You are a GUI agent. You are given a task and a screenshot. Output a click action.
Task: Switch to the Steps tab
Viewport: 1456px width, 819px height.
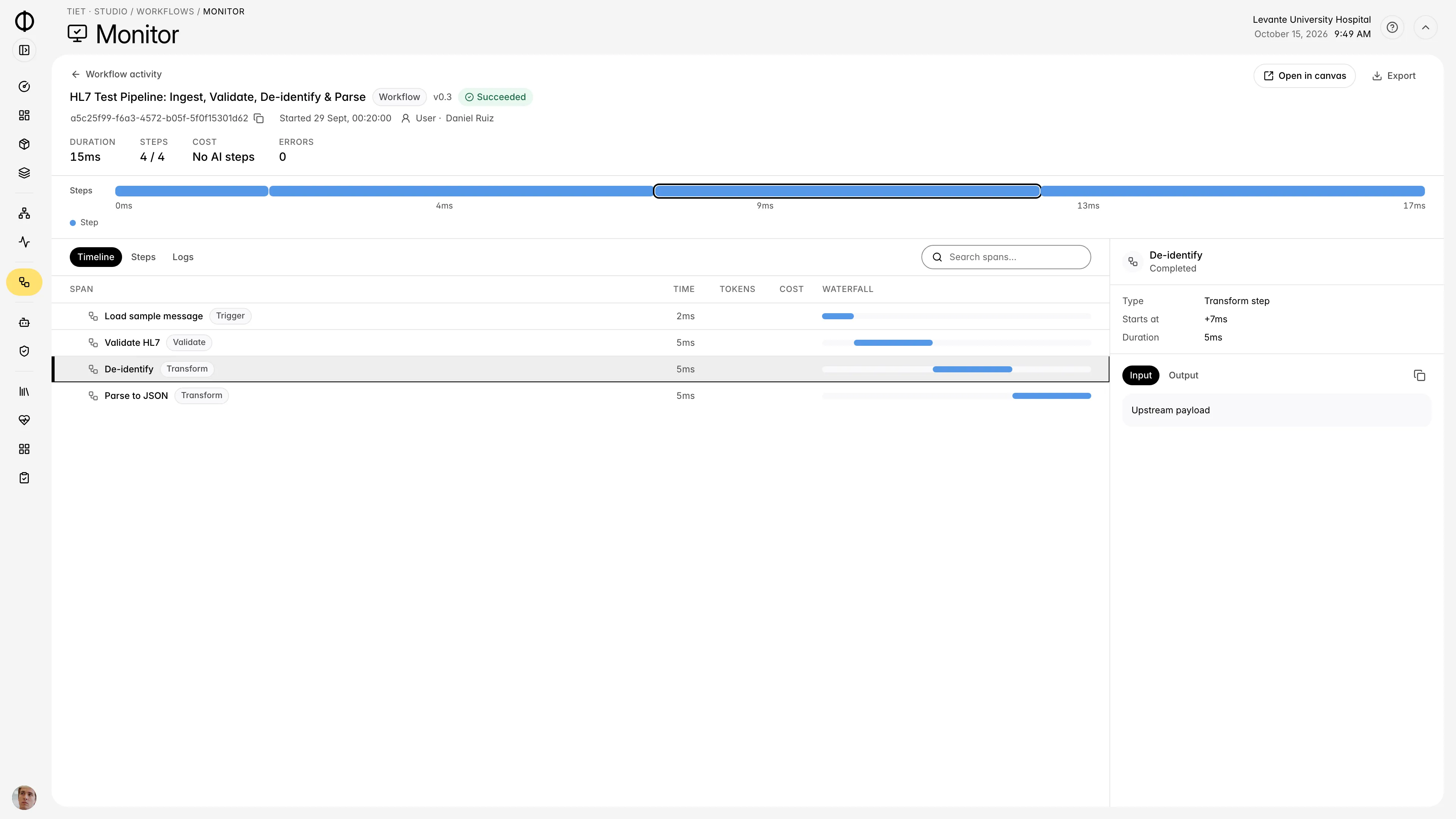click(x=143, y=257)
